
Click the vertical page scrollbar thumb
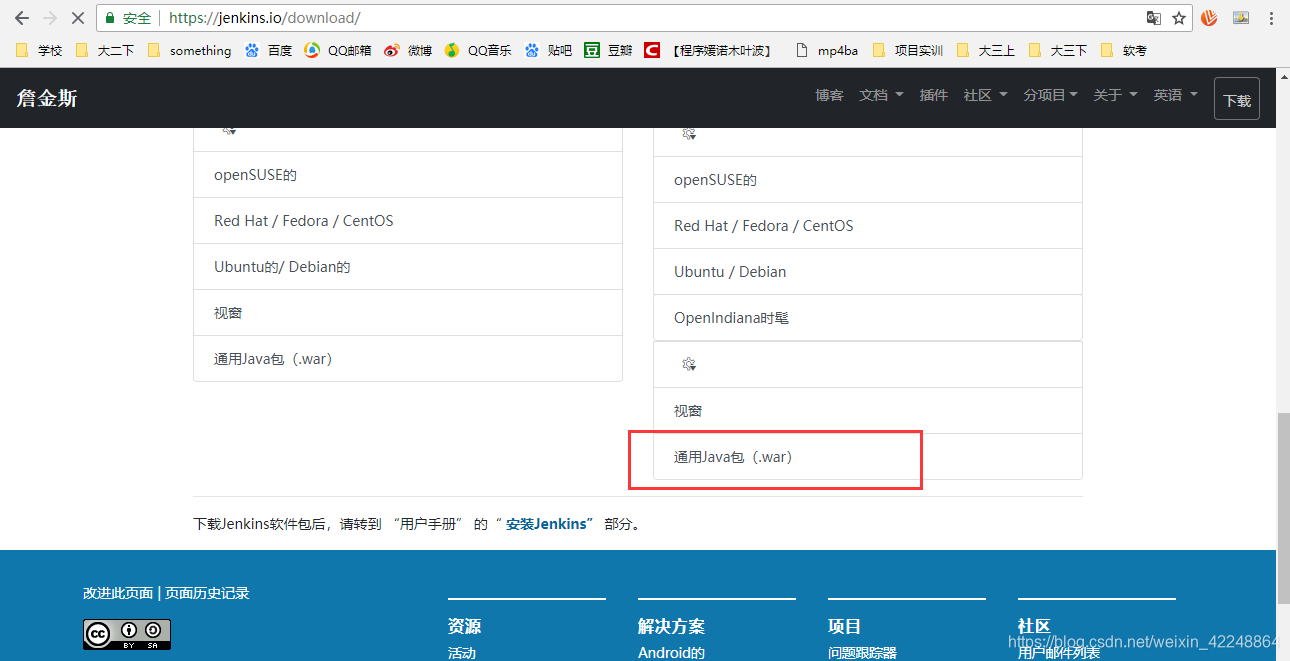[x=1283, y=506]
